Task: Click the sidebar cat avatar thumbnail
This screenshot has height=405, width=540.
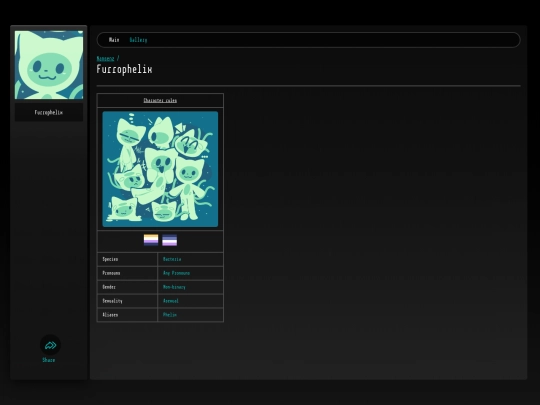Action: click(49, 65)
